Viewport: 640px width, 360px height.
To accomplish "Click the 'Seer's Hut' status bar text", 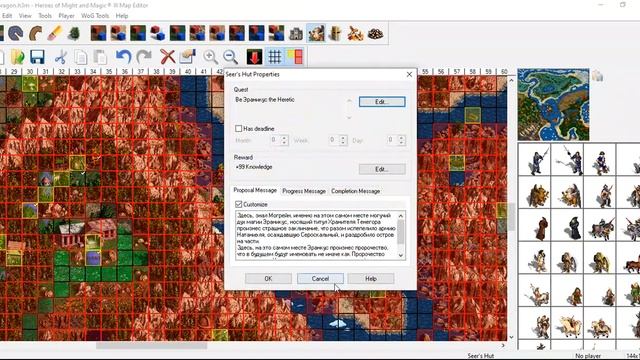I will click(480, 356).
